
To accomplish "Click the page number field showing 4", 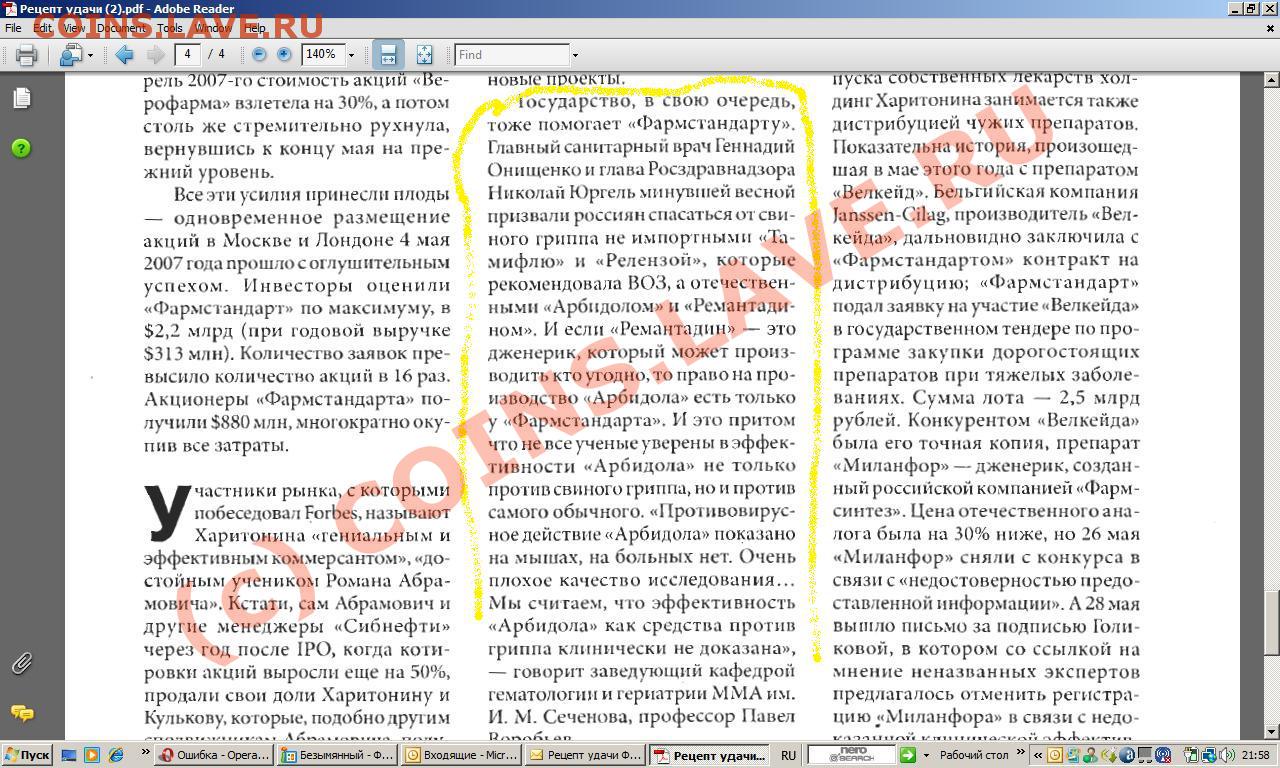I will [x=187, y=54].
